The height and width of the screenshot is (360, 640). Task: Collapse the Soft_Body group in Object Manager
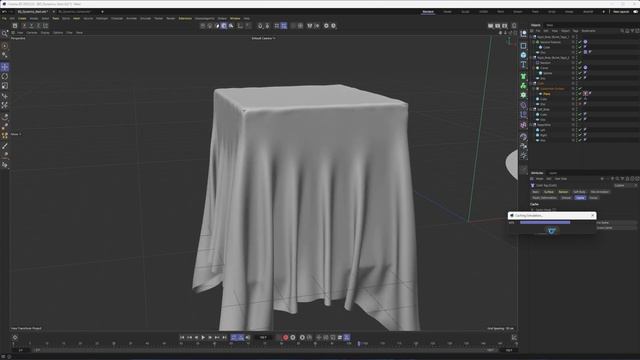coord(531,109)
